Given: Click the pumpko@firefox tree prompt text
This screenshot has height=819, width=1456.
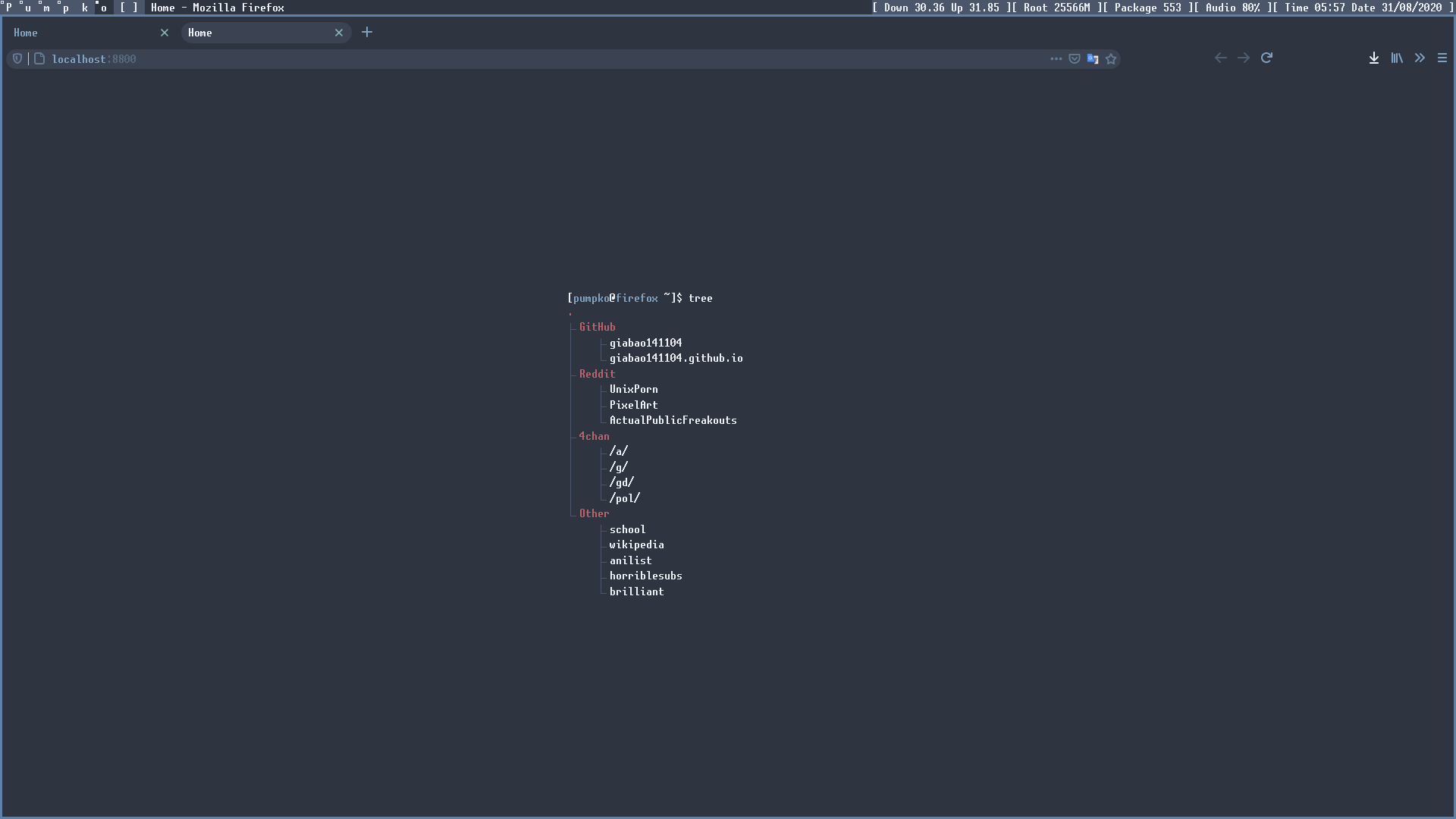Looking at the screenshot, I should point(639,298).
